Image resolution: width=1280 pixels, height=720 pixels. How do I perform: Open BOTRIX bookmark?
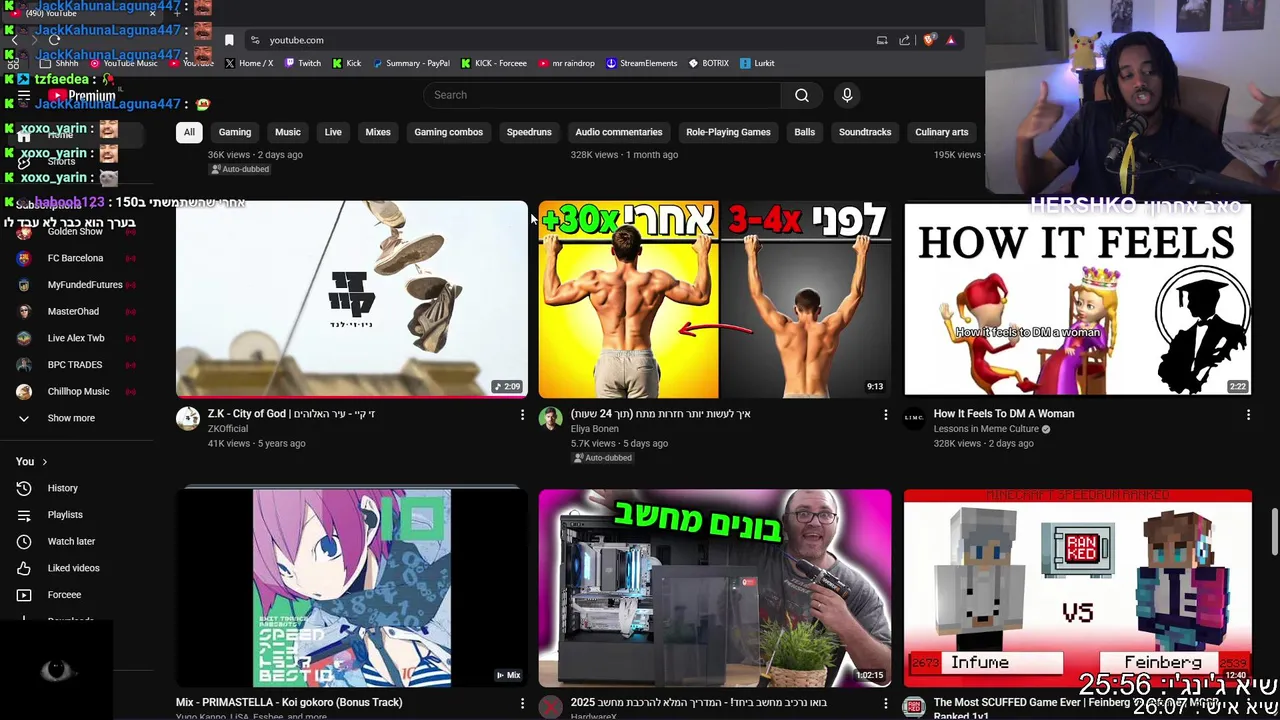(709, 63)
